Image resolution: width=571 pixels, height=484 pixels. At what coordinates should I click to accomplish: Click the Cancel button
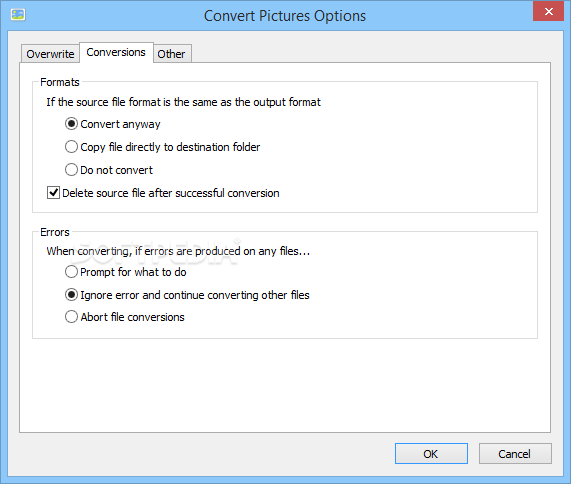coord(515,454)
